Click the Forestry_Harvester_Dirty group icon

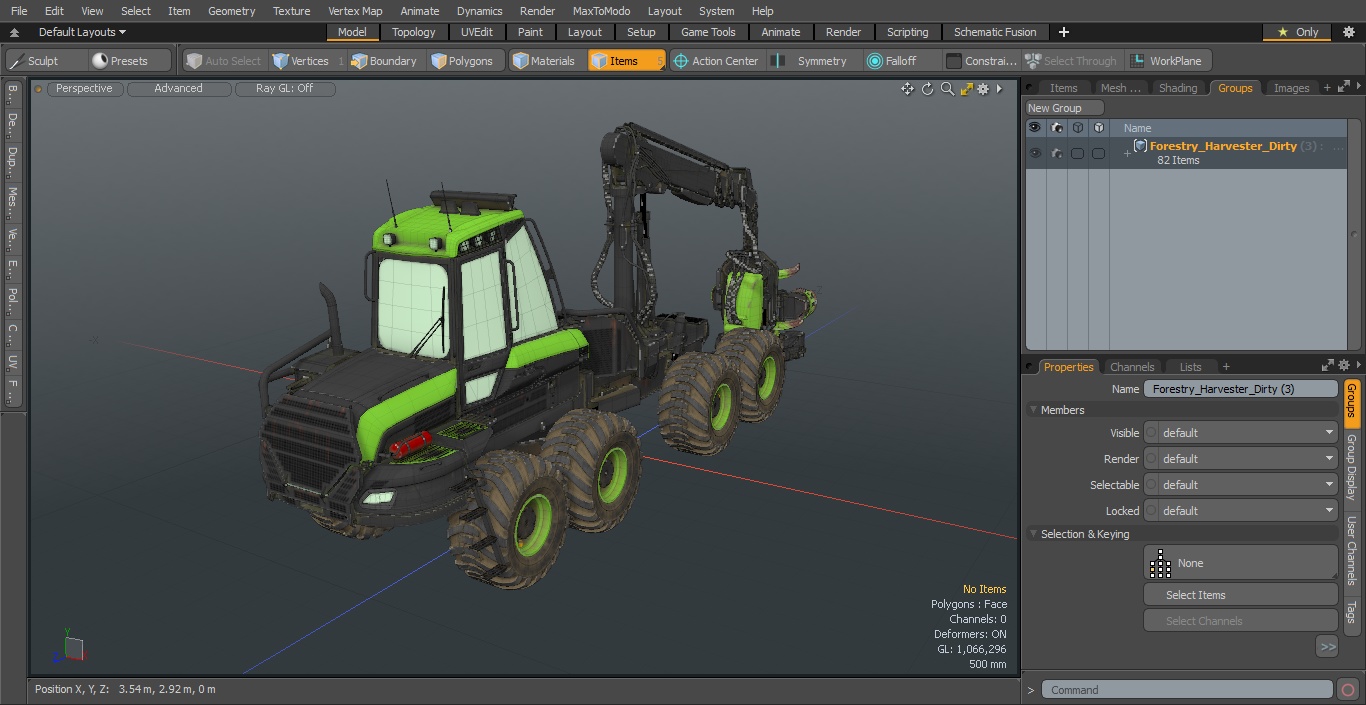pyautogui.click(x=1140, y=146)
